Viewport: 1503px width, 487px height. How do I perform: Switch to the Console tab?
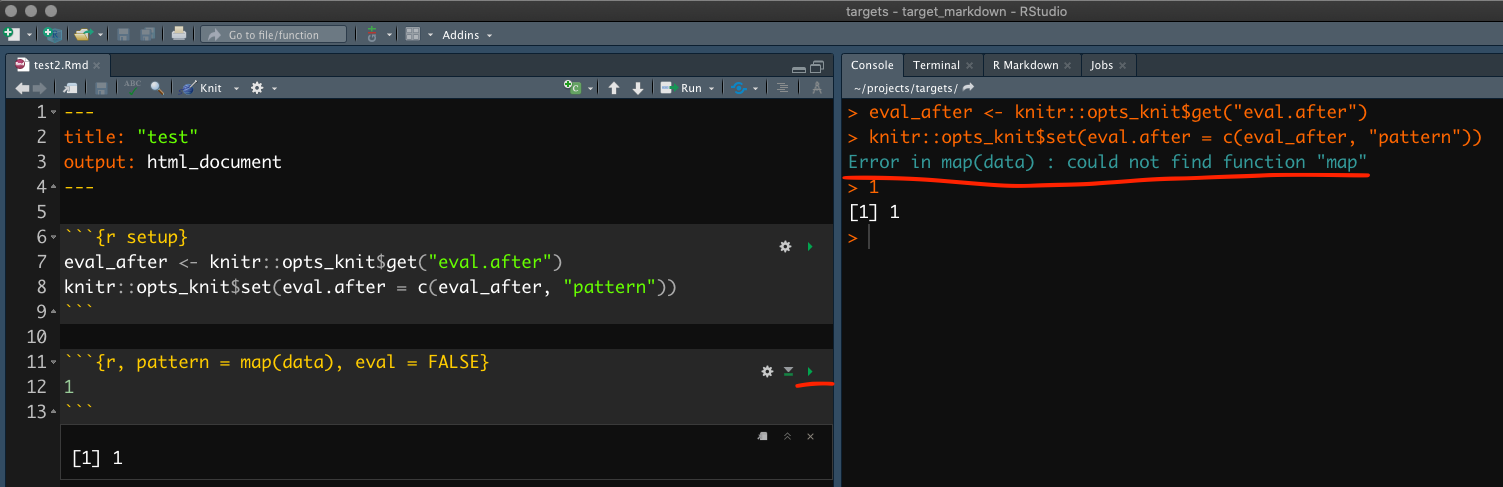872,65
